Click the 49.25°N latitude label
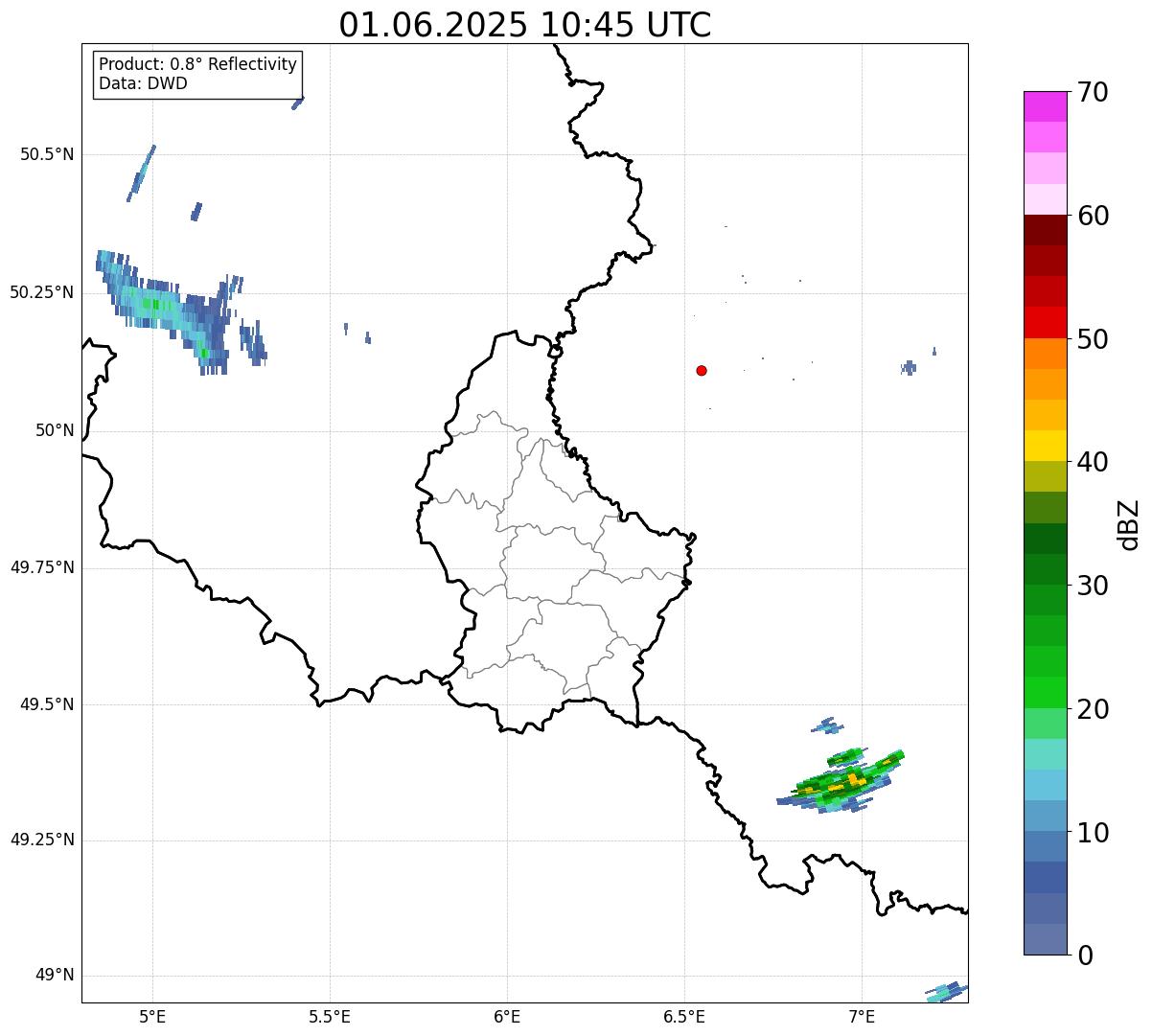 [x=42, y=840]
